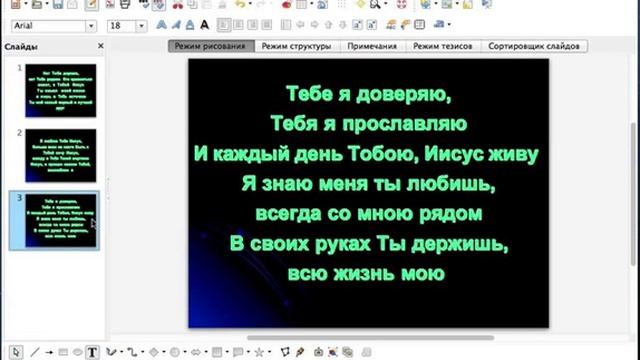Switch to Режим структуры tab
This screenshot has width=640, height=360.
(x=296, y=46)
